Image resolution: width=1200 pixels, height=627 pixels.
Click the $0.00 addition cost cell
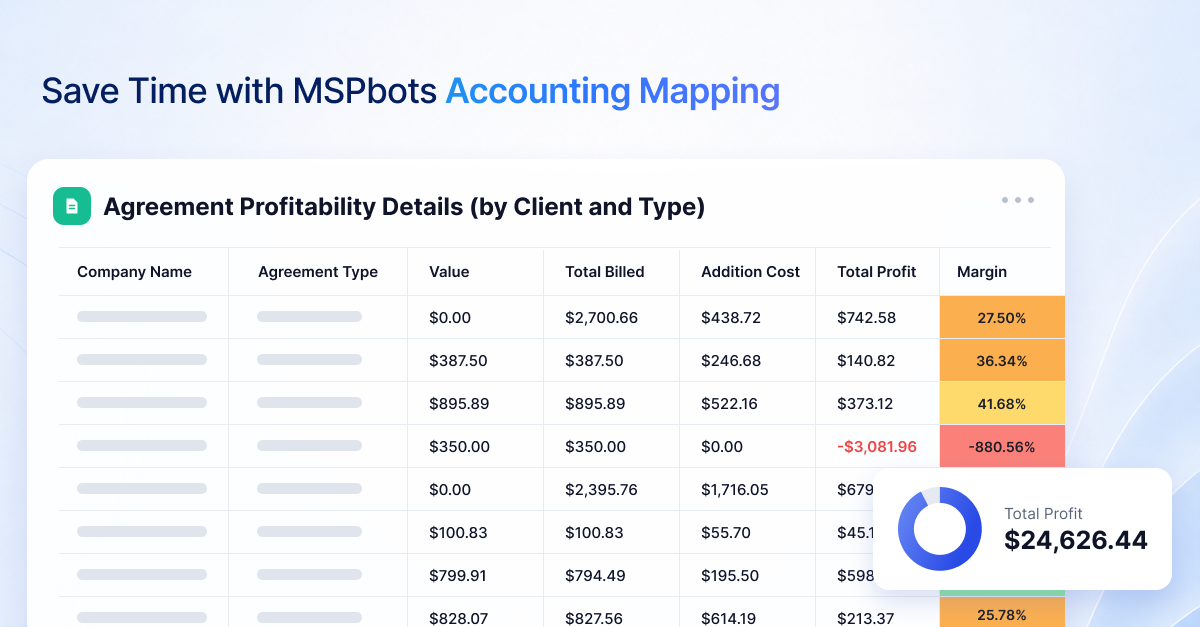[722, 447]
